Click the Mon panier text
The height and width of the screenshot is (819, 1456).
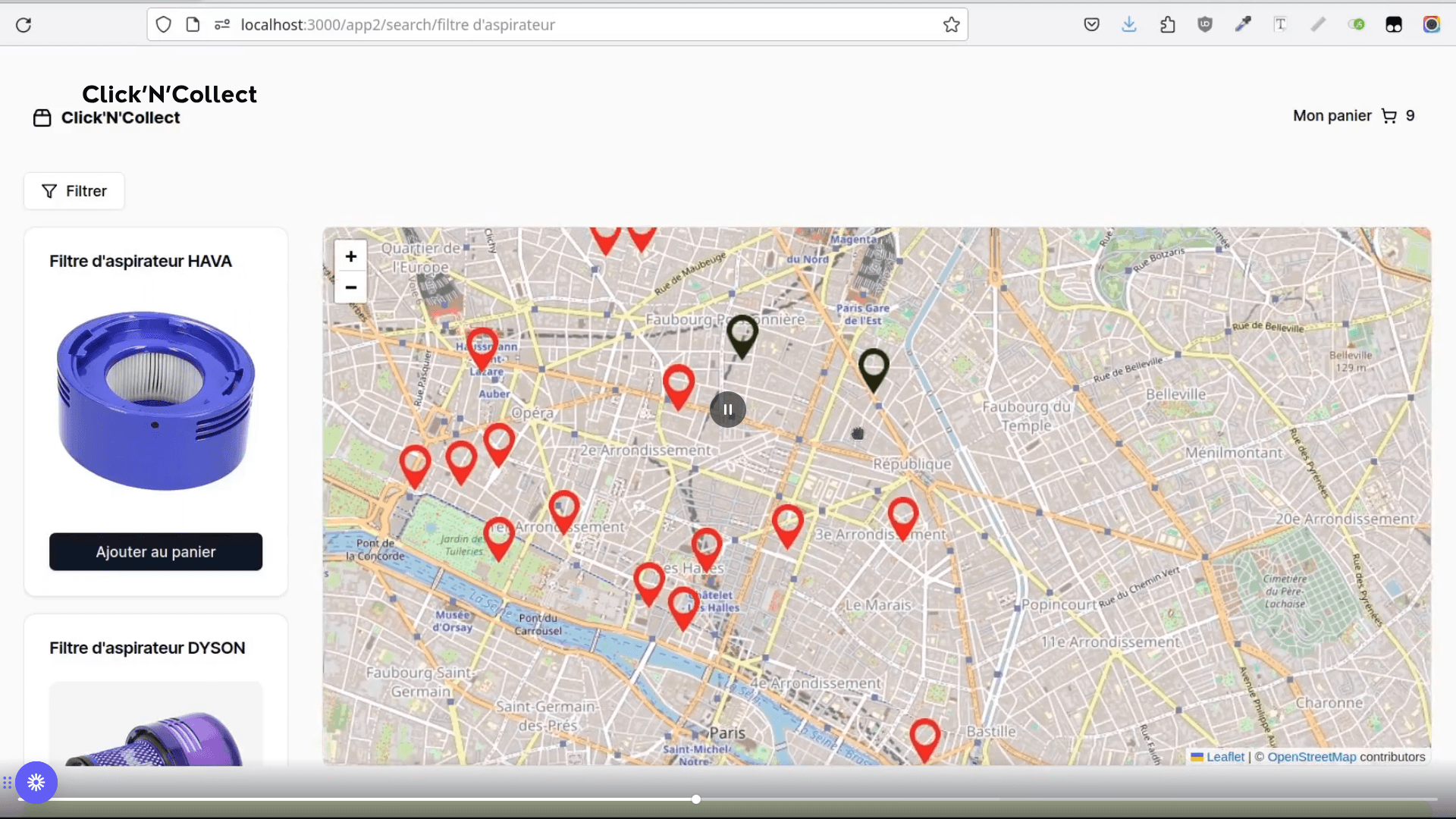(1332, 116)
